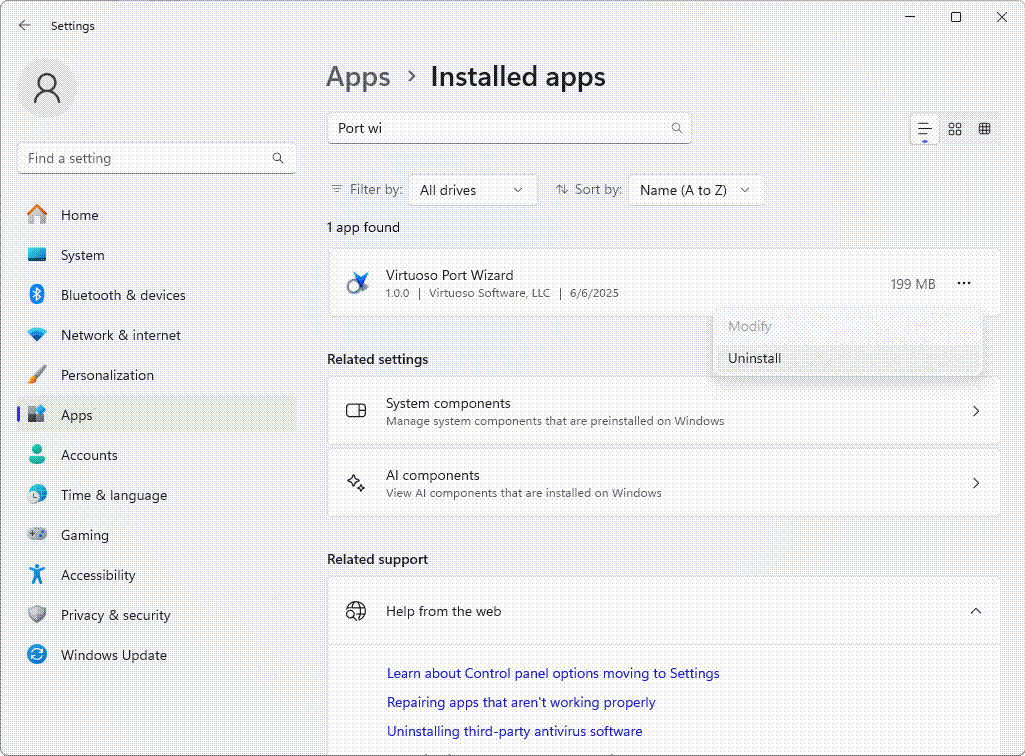Click the System components panel icon
Screen dimensions: 1025x756
click(x=356, y=411)
